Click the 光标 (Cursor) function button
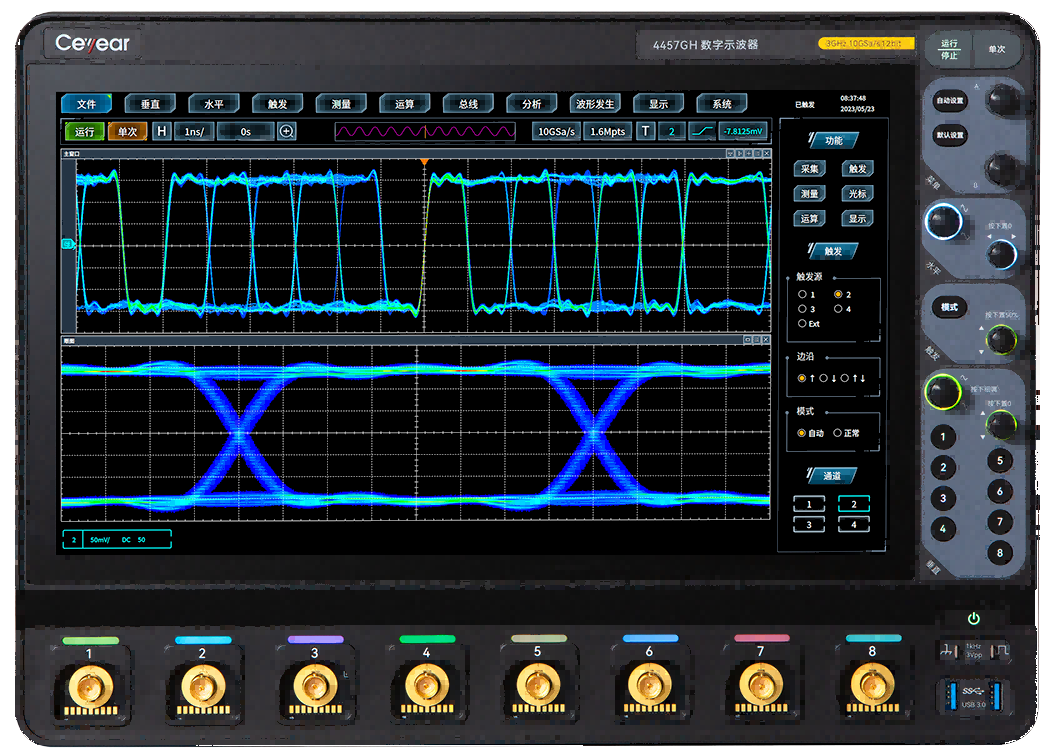 tap(857, 194)
